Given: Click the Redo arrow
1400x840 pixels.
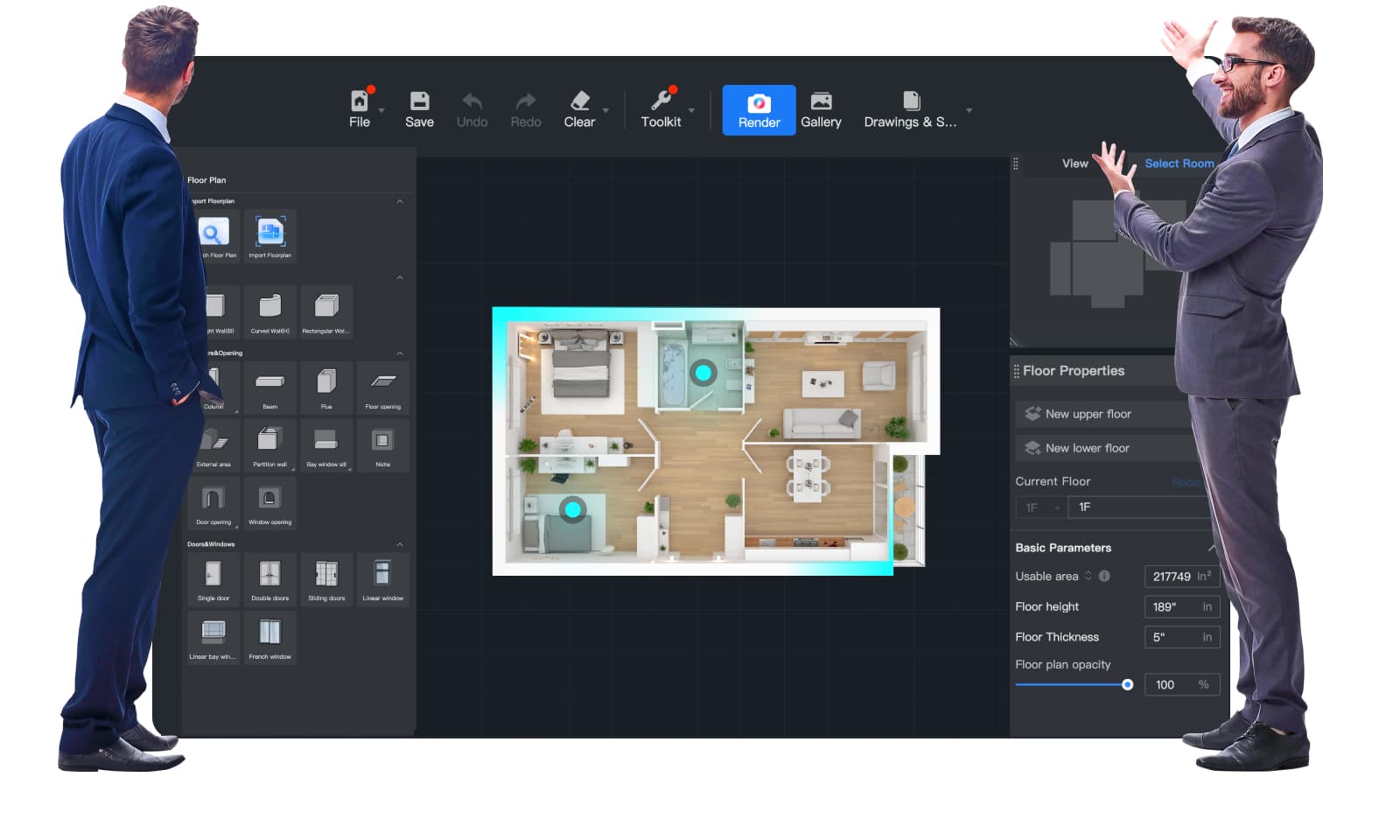Looking at the screenshot, I should [x=526, y=101].
